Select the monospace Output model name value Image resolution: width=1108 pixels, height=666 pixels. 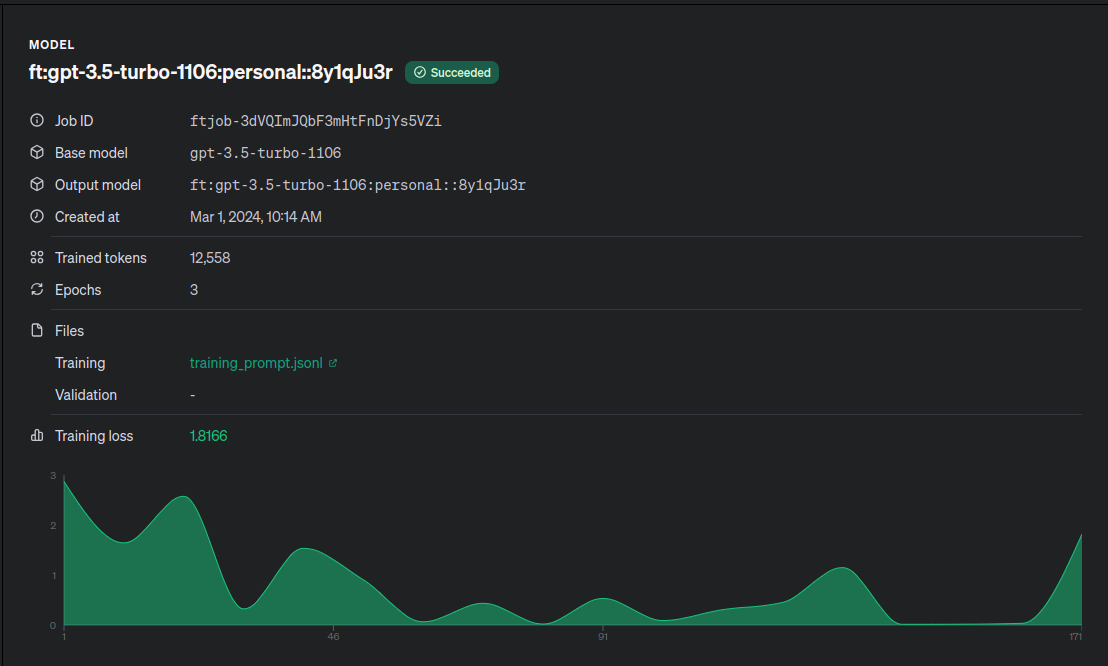pos(357,185)
